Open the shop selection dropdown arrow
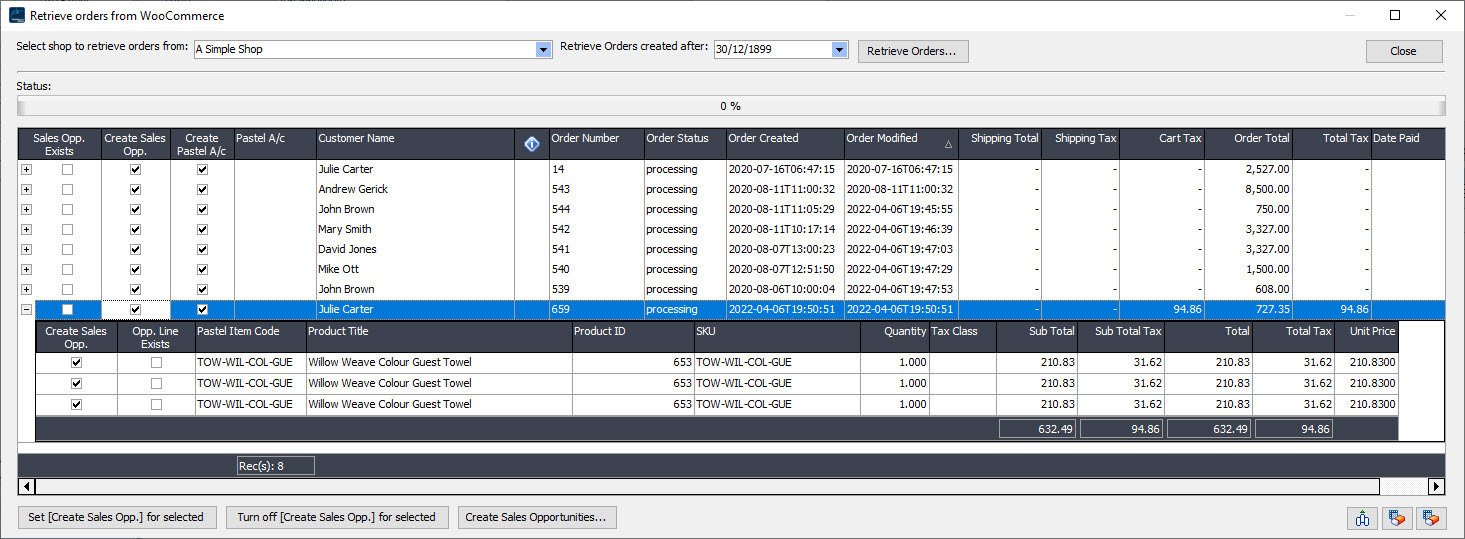 coord(544,50)
